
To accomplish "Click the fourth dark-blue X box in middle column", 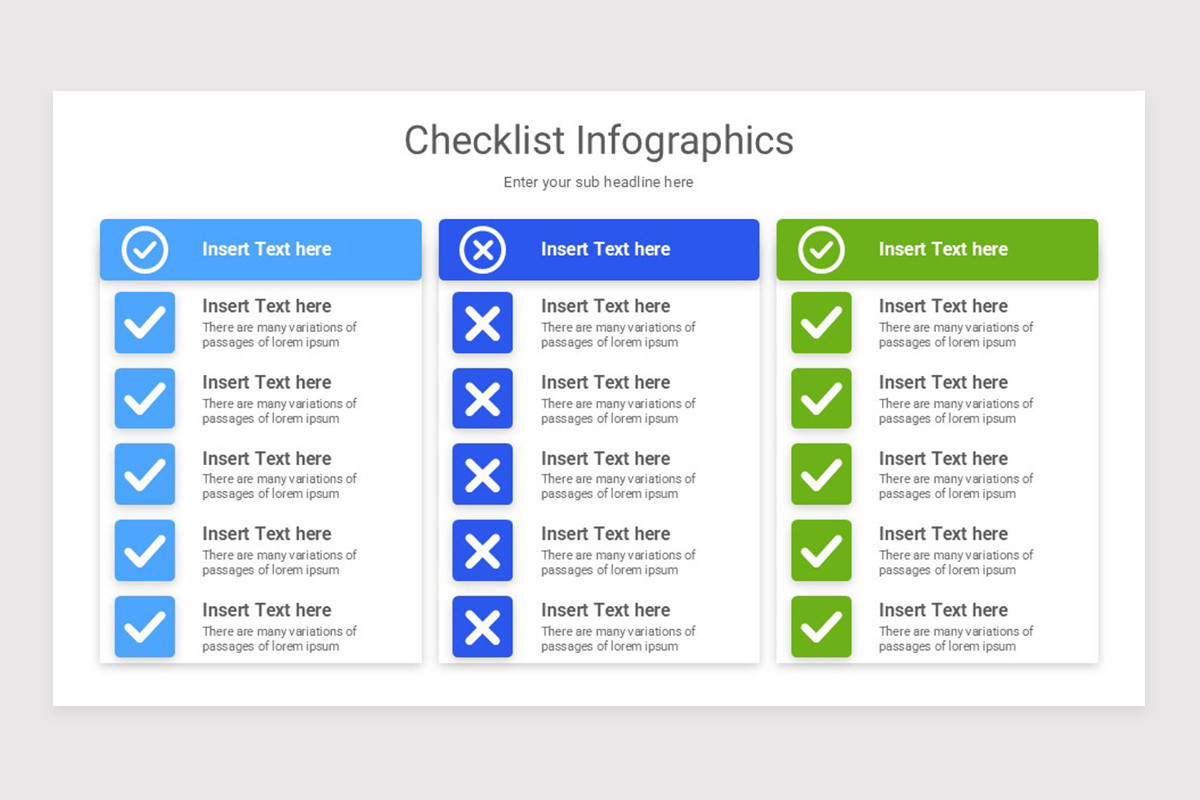I will [x=482, y=550].
